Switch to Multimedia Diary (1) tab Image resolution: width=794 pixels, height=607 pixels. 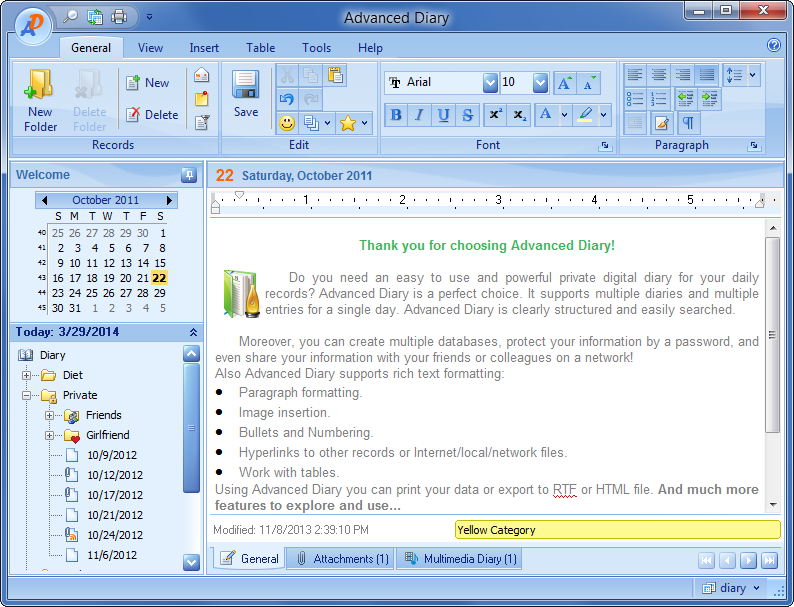461,559
